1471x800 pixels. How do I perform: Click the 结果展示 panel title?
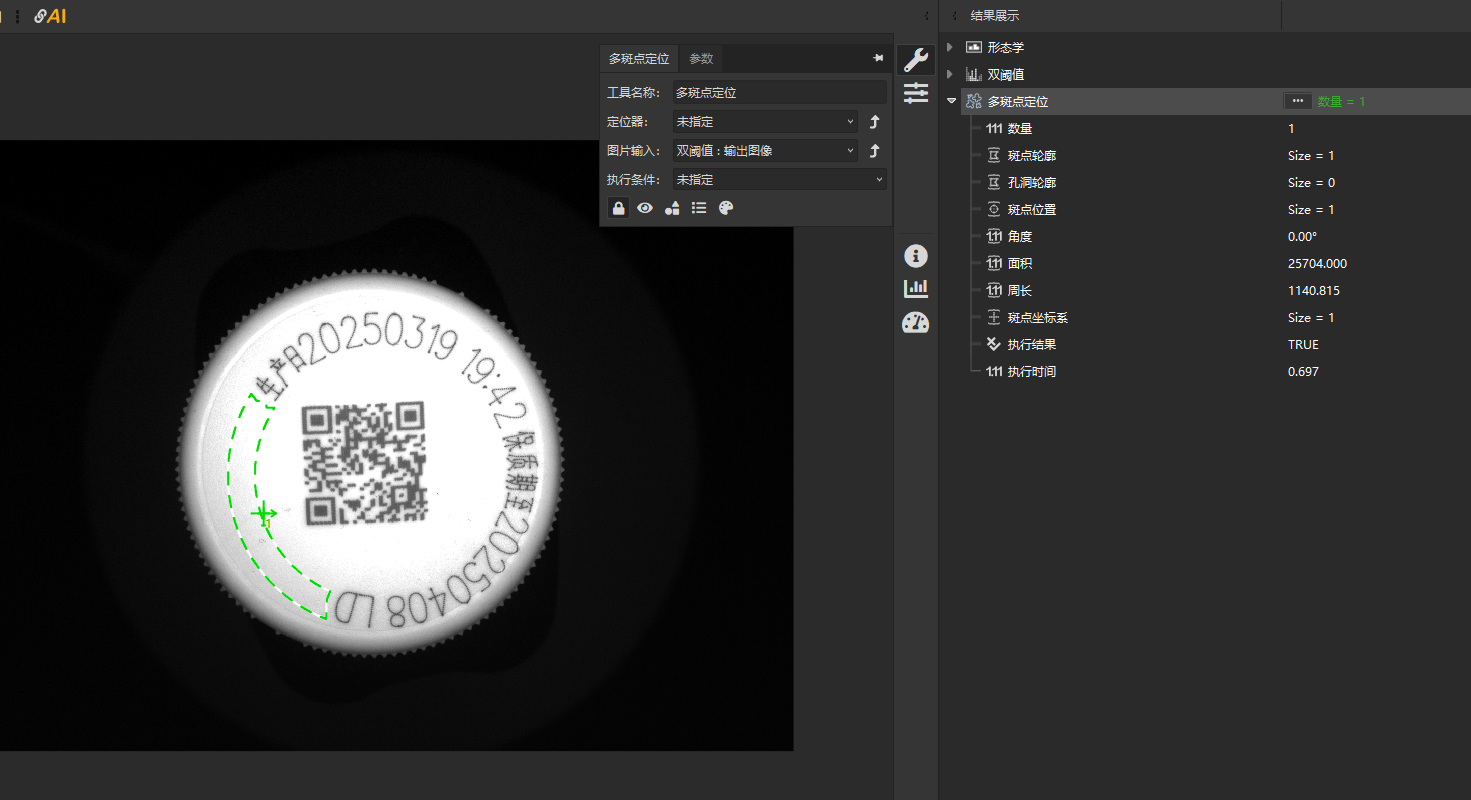point(995,16)
